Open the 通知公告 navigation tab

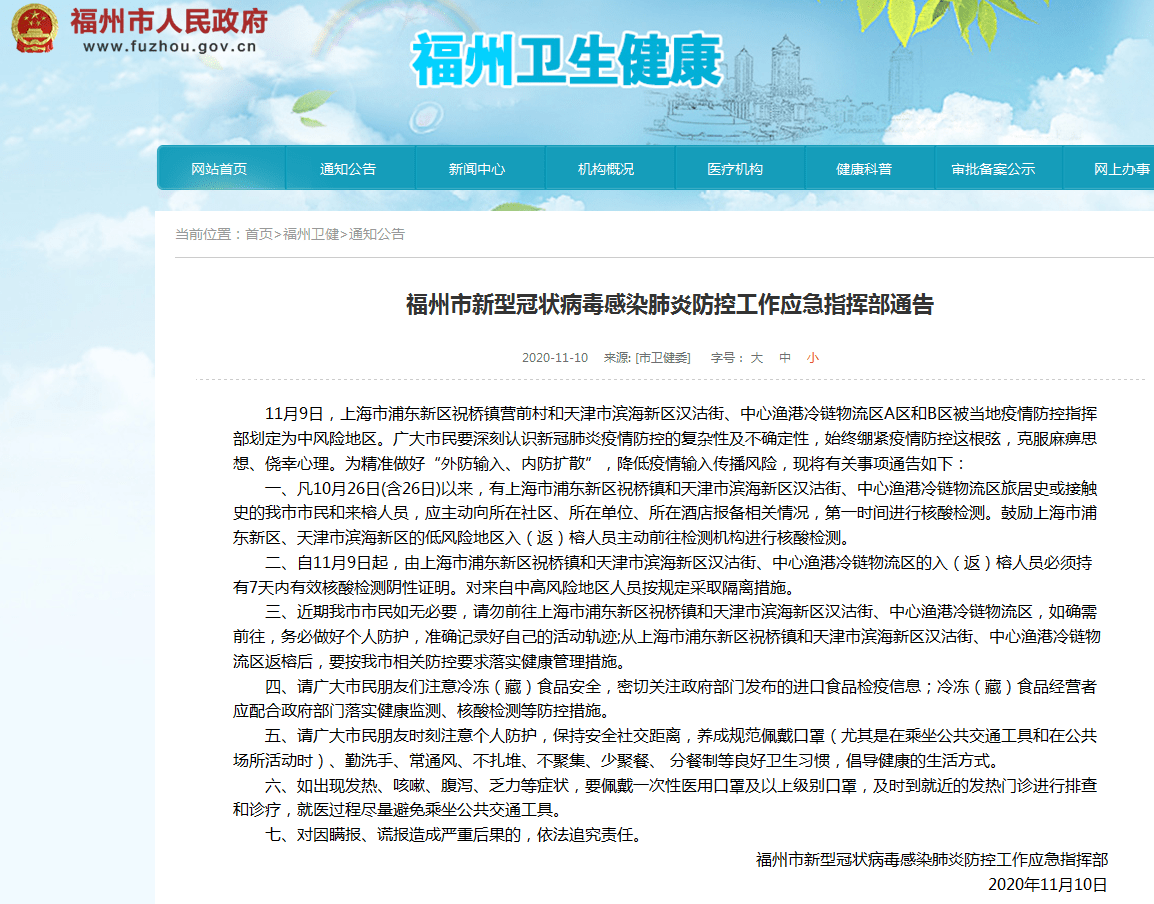point(348,169)
